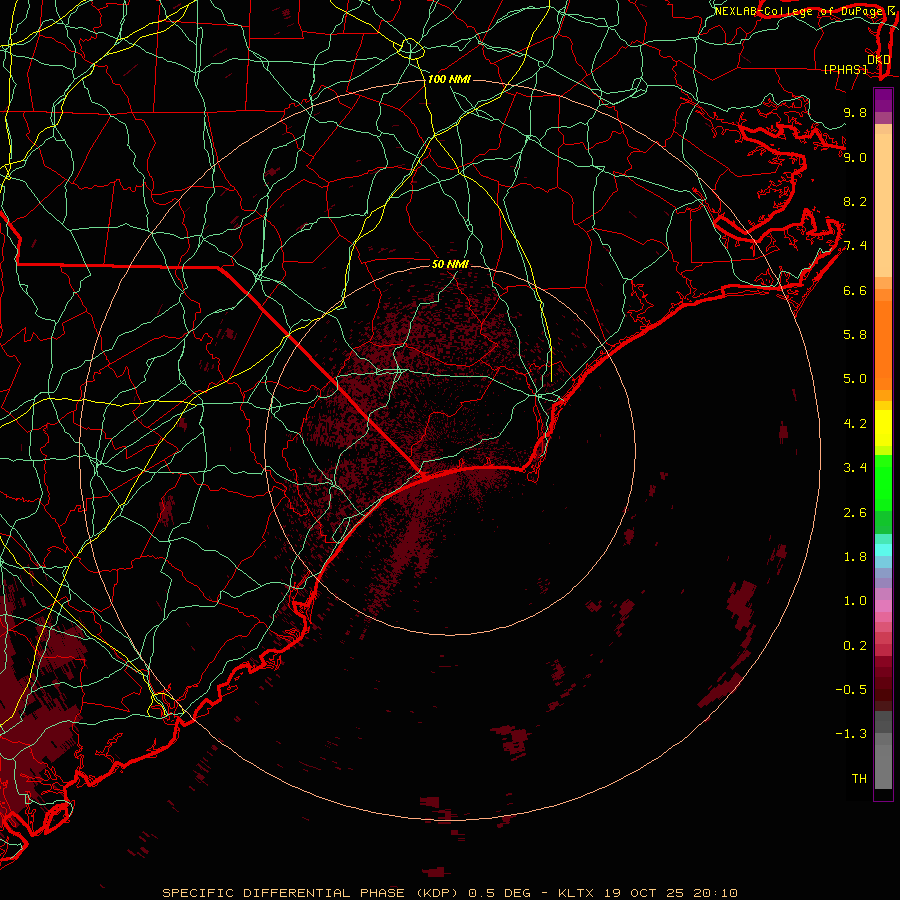Viewport: 900px width, 900px height.
Task: Select the 9.0 value on the scale
Action: coord(855,157)
